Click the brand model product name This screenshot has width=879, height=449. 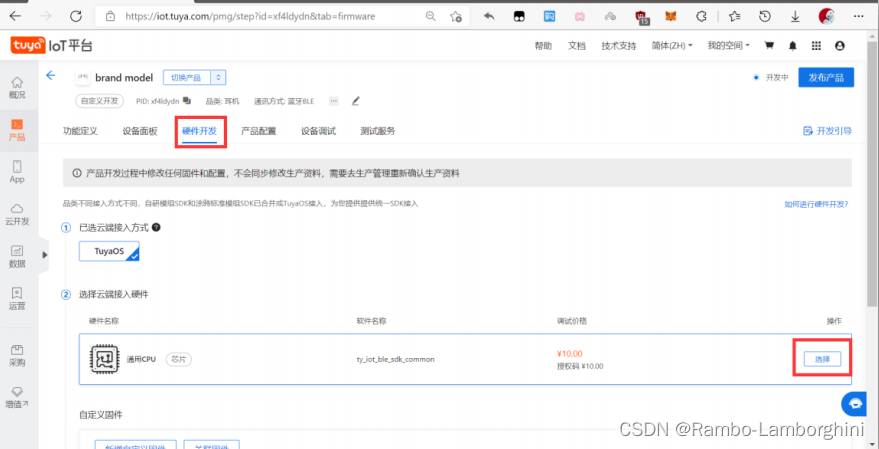click(124, 77)
